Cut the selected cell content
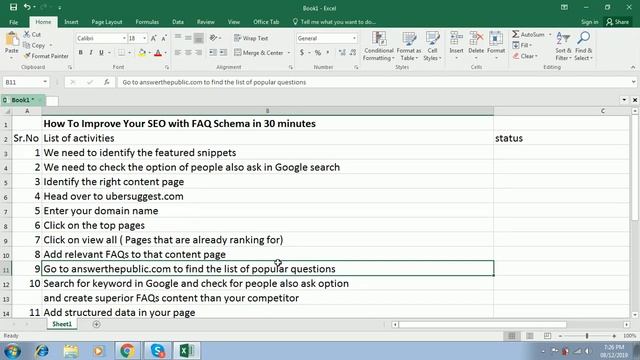The width and height of the screenshot is (640, 360). [x=32, y=35]
